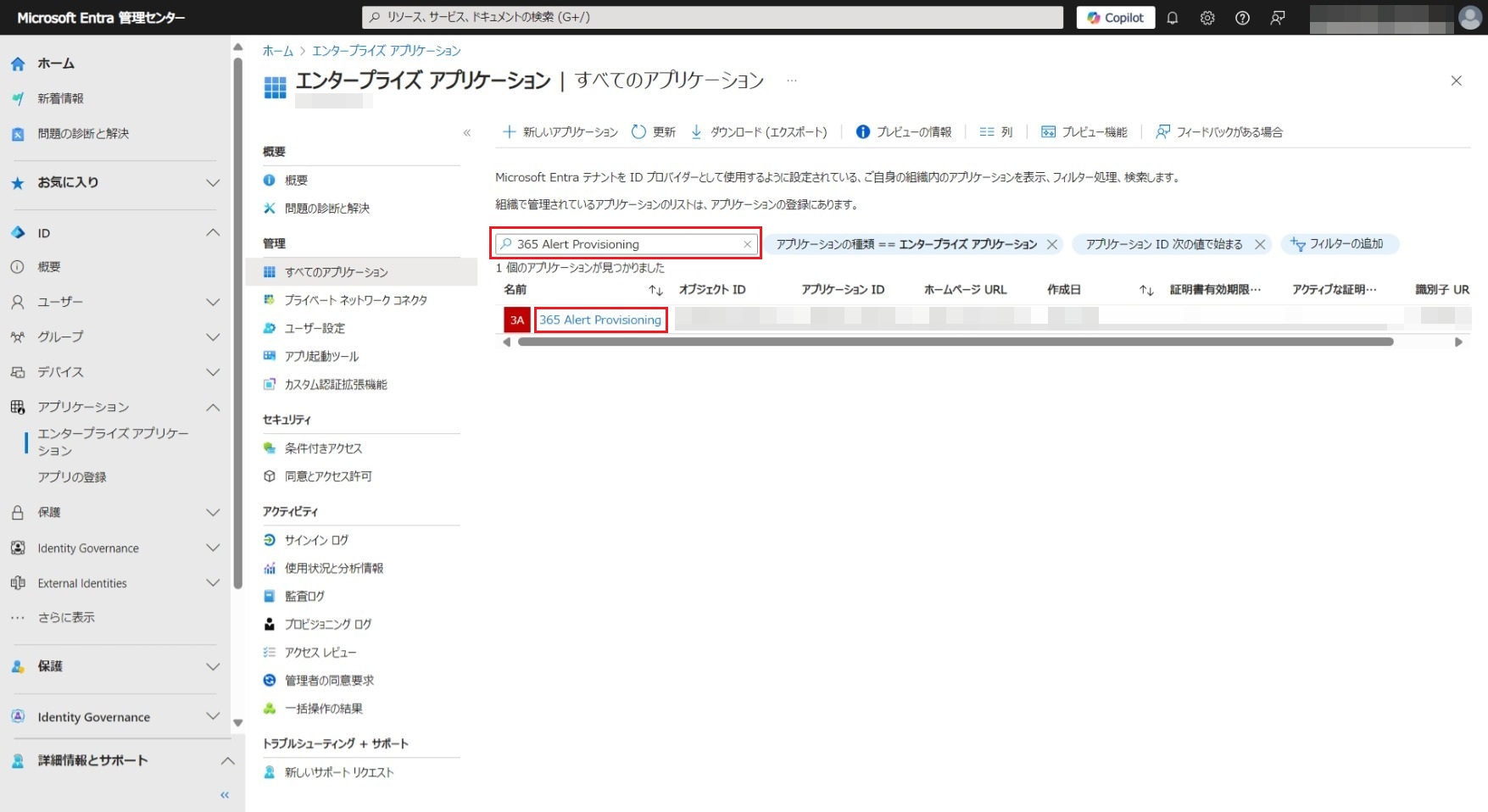Image resolution: width=1488 pixels, height=812 pixels.
Task: Open サインイン ログ menu item
Action: (x=316, y=540)
